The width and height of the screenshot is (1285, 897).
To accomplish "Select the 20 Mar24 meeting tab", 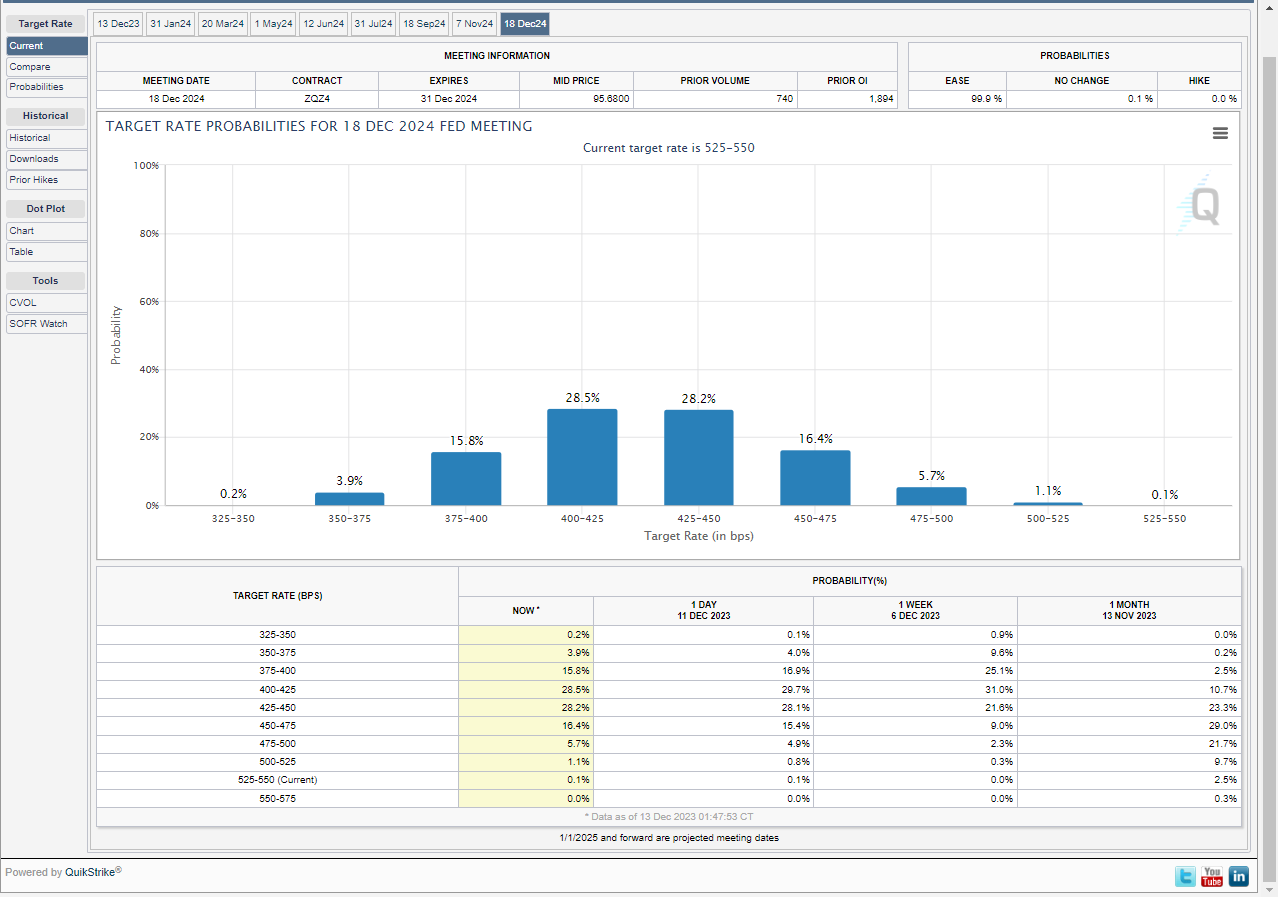I will point(223,24).
